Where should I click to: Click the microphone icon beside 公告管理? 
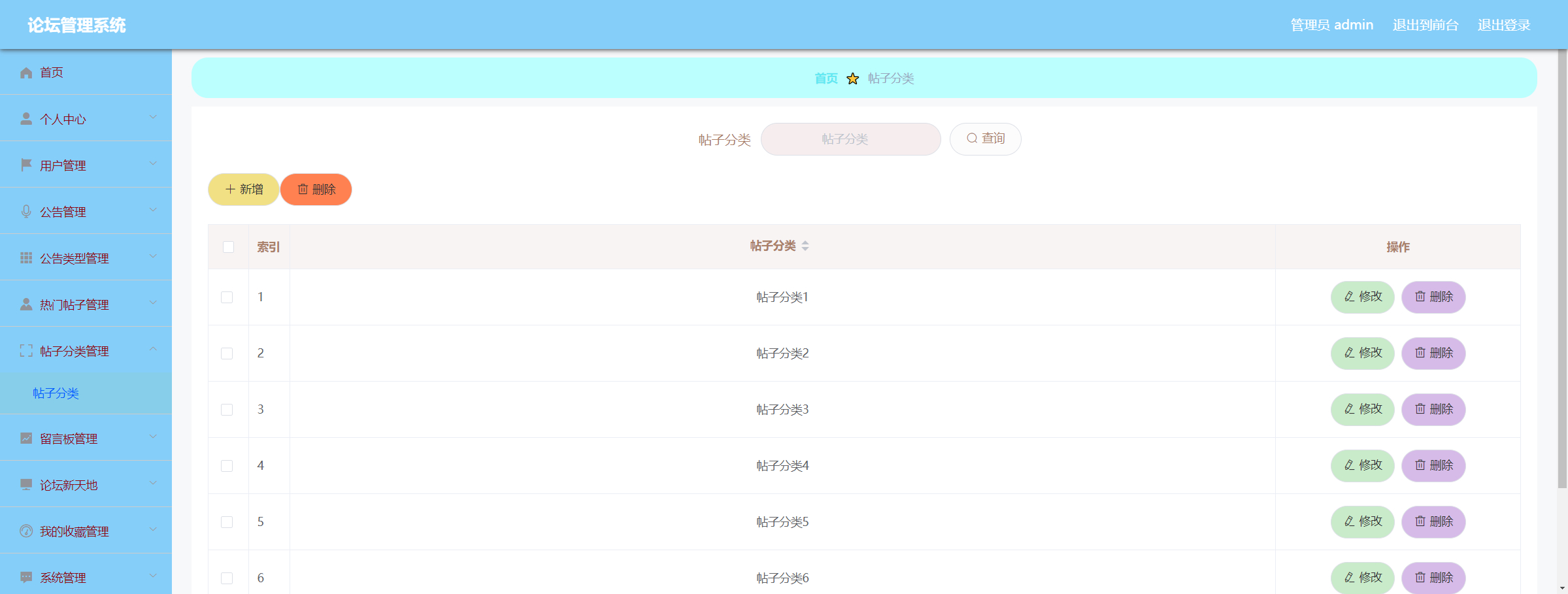26,212
